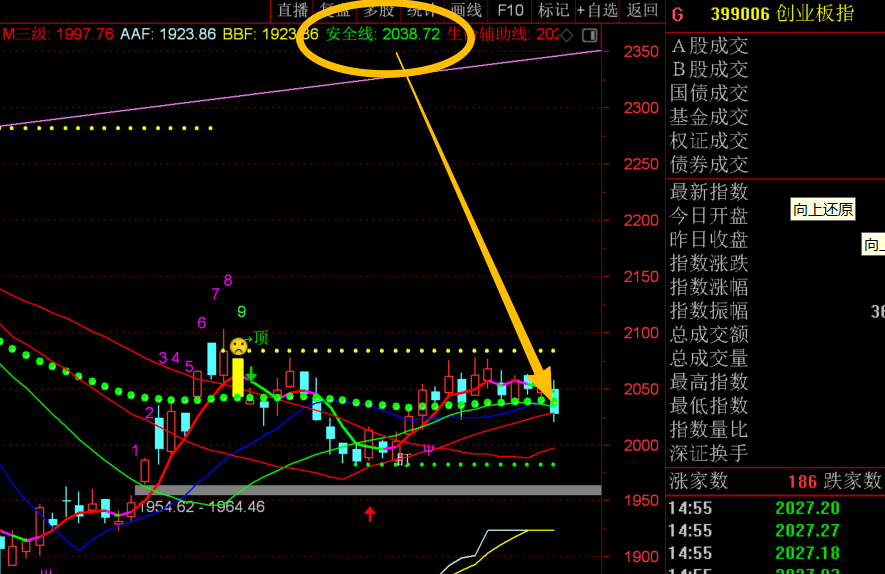
Task: Select the magenta sequence number 7 marker
Action: pyautogui.click(x=215, y=293)
